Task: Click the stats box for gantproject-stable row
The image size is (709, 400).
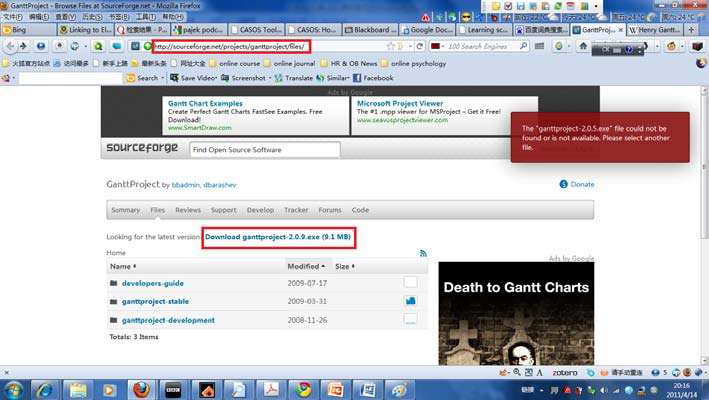Action: (x=410, y=301)
